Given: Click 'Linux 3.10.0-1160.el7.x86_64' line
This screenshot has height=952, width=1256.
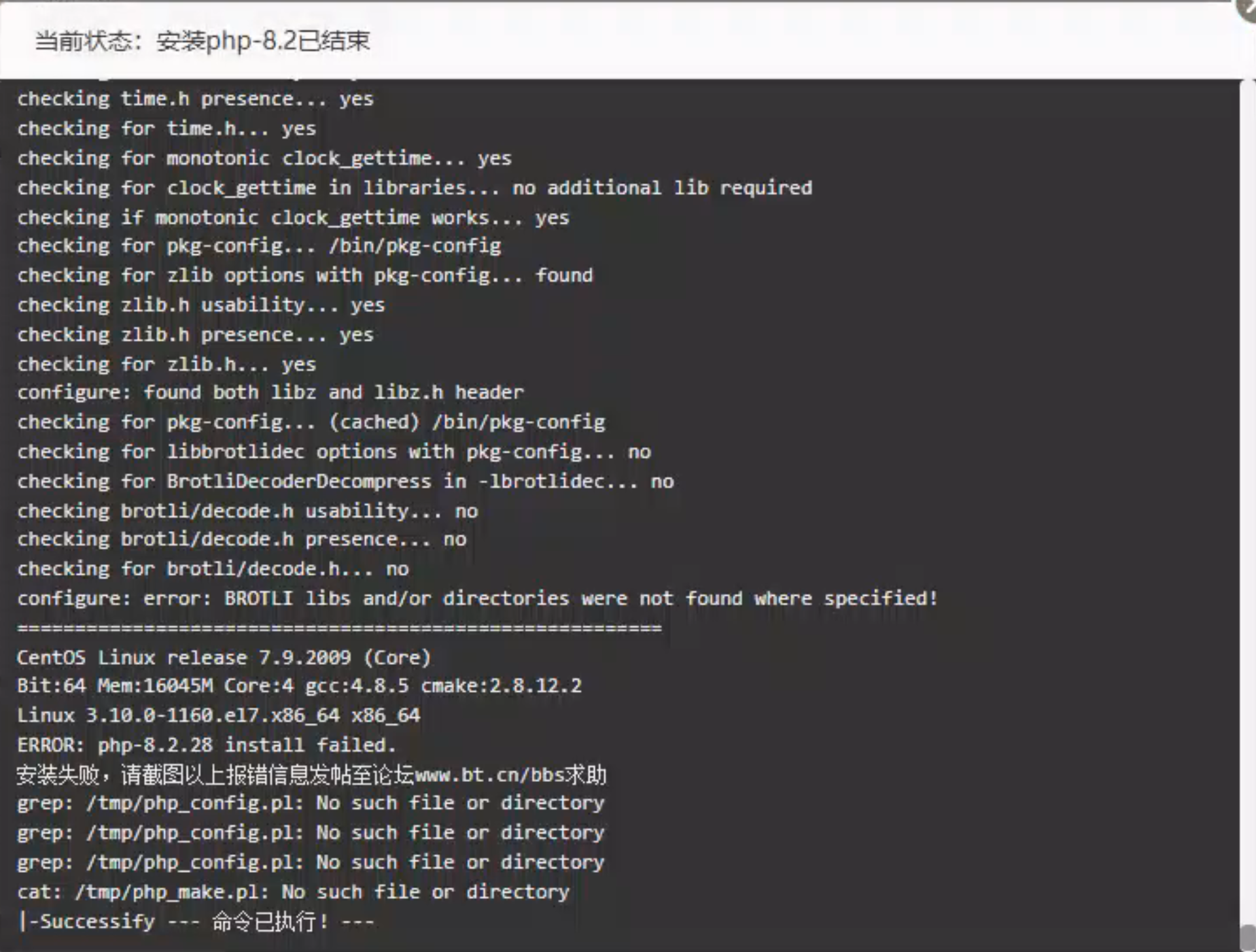Looking at the screenshot, I should click(x=218, y=716).
